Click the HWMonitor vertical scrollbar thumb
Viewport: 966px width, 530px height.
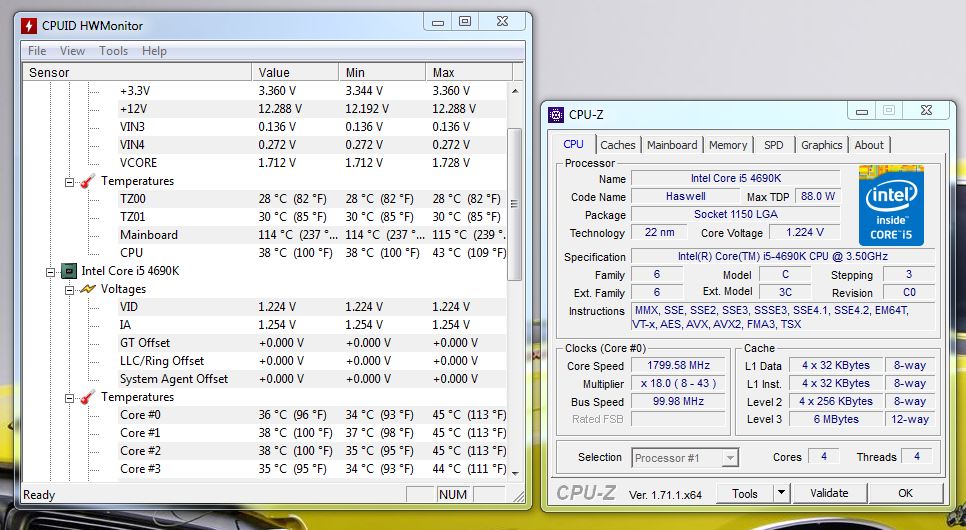point(514,204)
